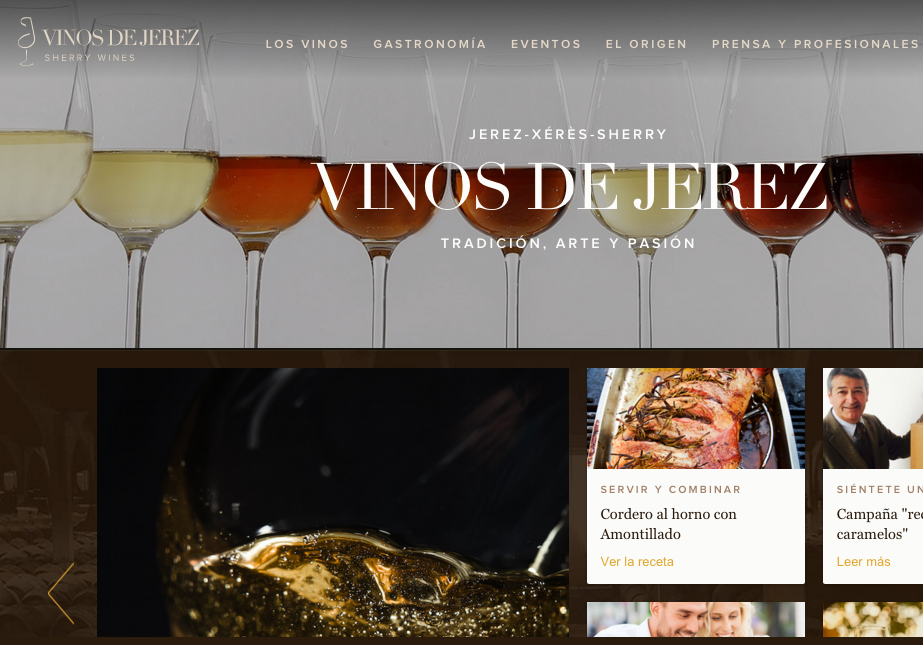Click the Campaña caramelos article title
Viewport: 923px width, 645px height.
pyautogui.click(x=879, y=524)
